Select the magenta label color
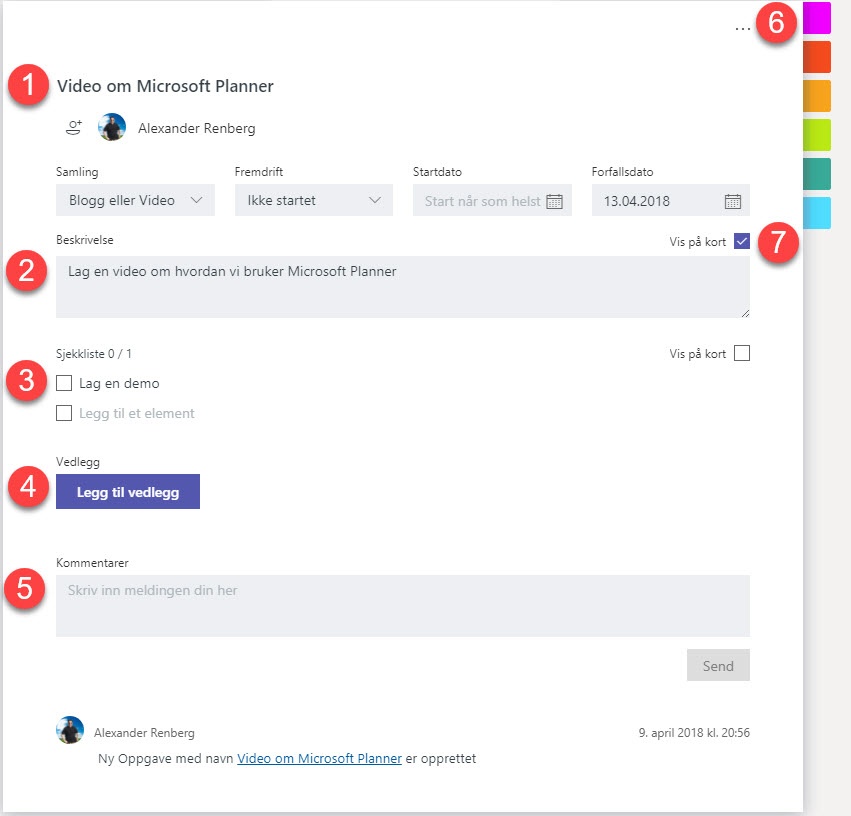The width and height of the screenshot is (851, 816). (x=817, y=18)
